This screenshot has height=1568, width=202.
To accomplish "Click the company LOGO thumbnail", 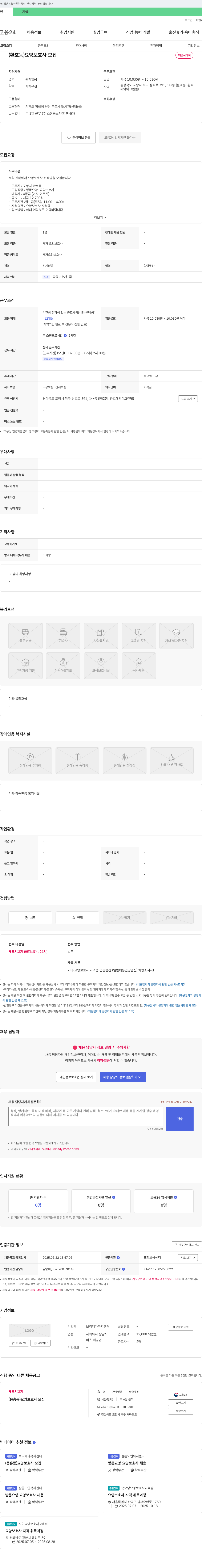I will click(29, 1331).
